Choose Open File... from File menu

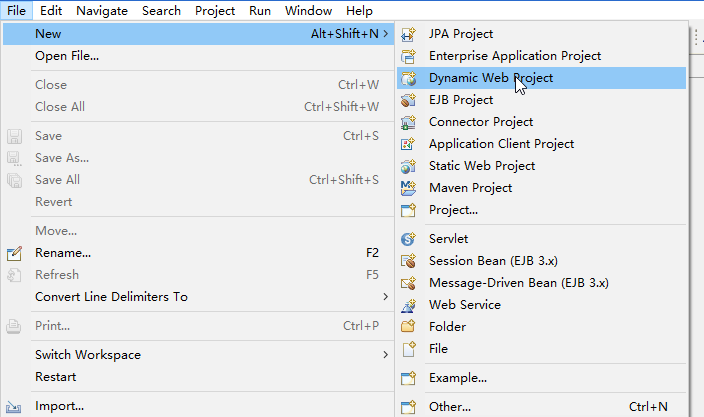[198, 56]
